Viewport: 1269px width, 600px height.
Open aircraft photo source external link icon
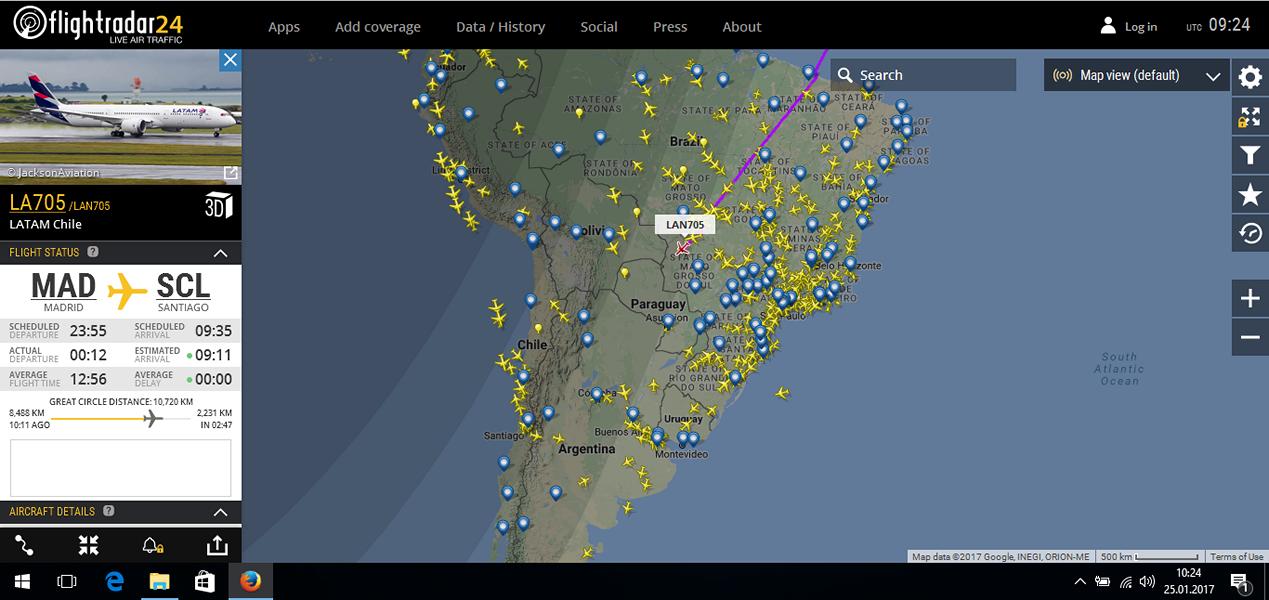click(230, 173)
